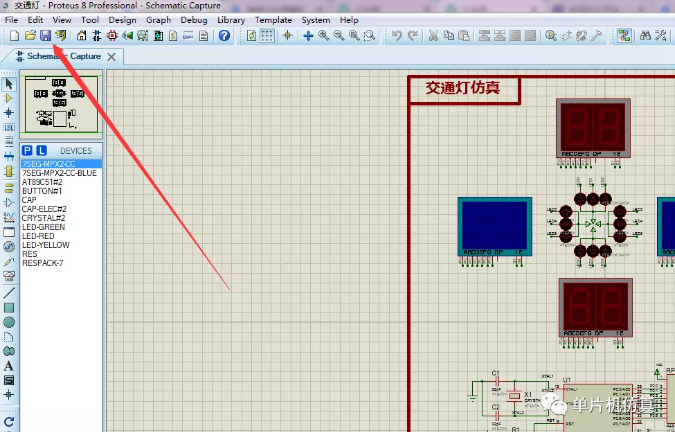Close the Schematic Capture tab
Viewport: 675px width, 432px height.
click(x=113, y=57)
